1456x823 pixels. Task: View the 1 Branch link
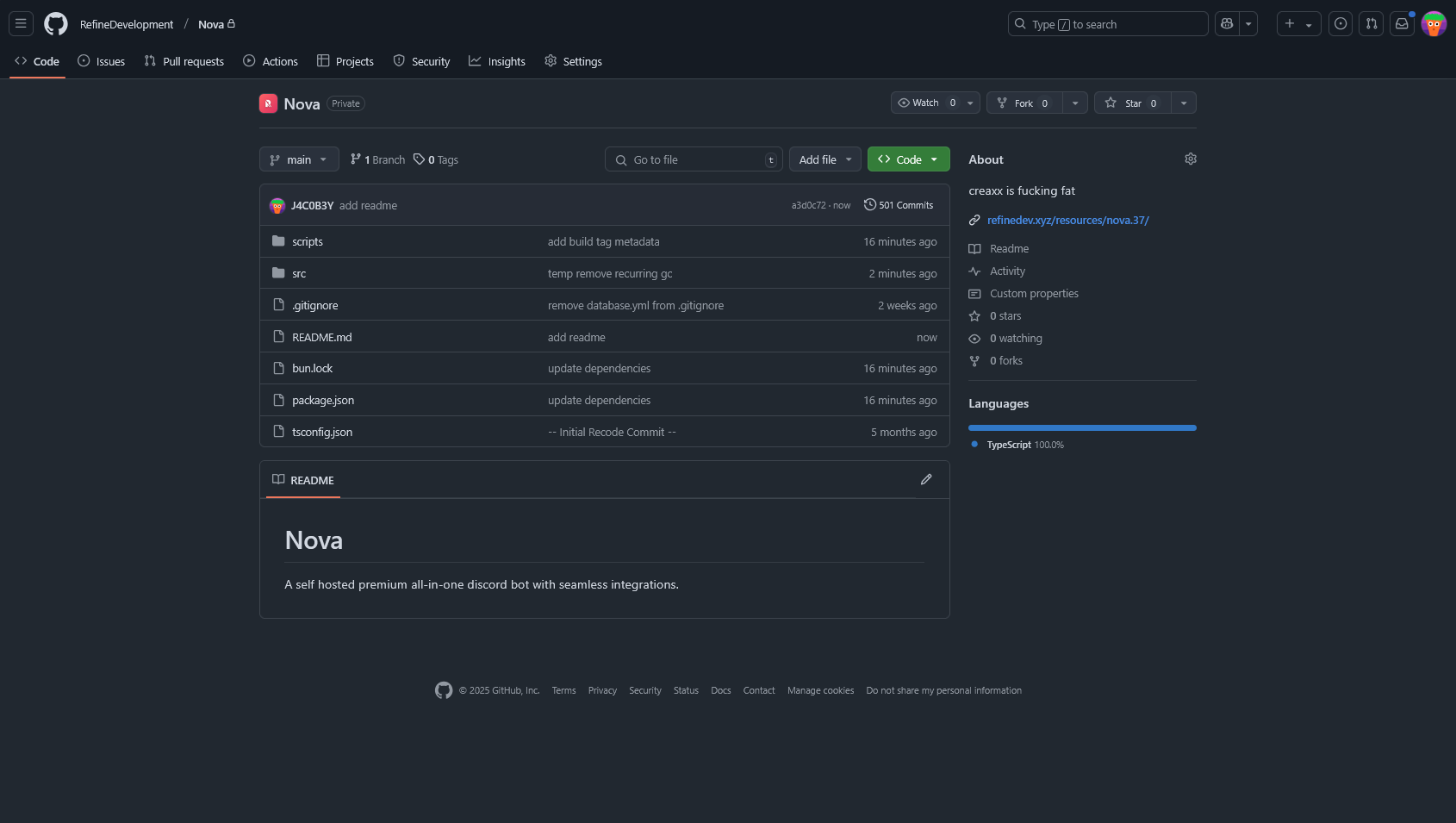tap(378, 159)
